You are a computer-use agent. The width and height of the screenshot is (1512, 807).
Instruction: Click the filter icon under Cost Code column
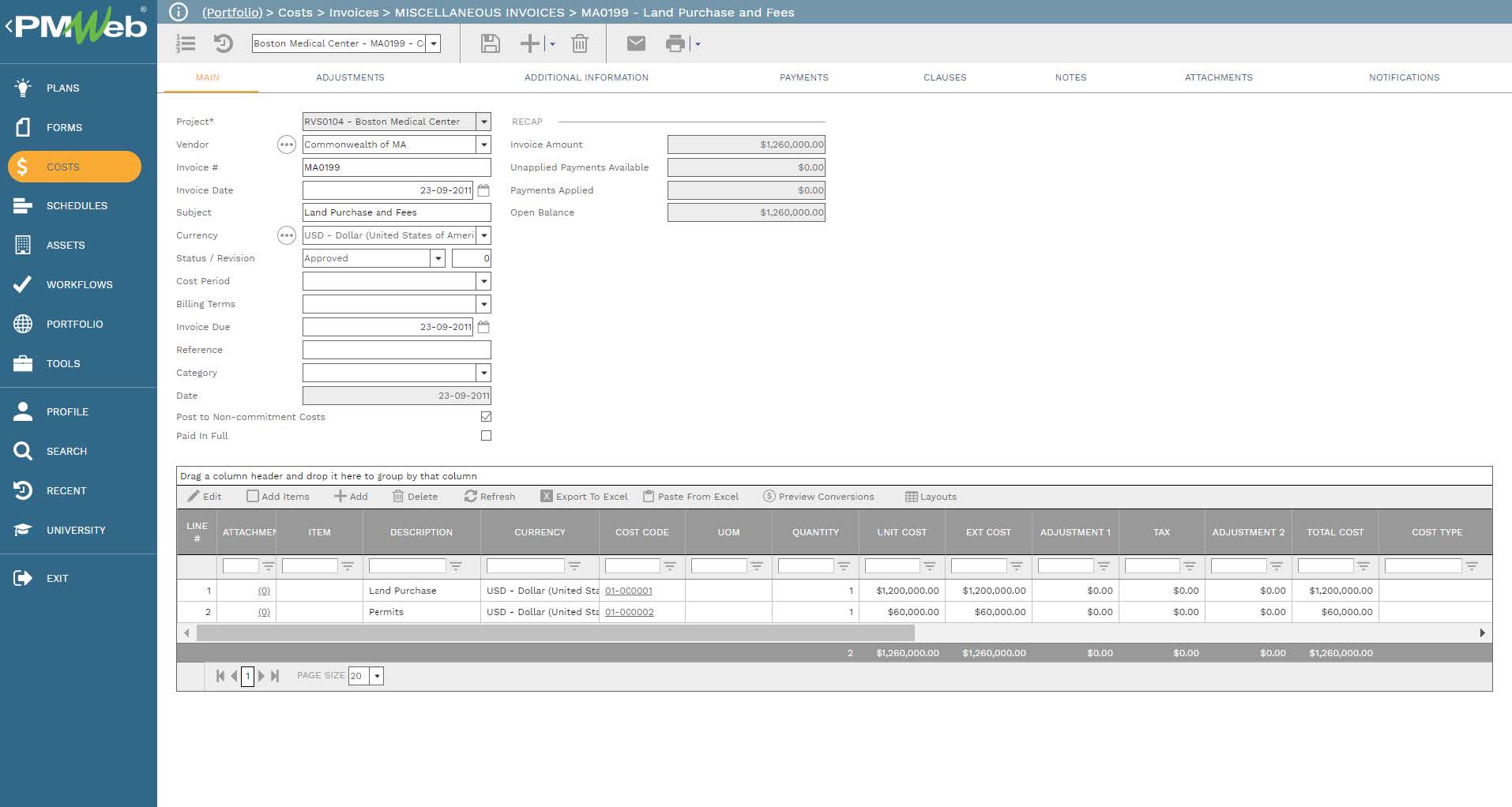[670, 566]
